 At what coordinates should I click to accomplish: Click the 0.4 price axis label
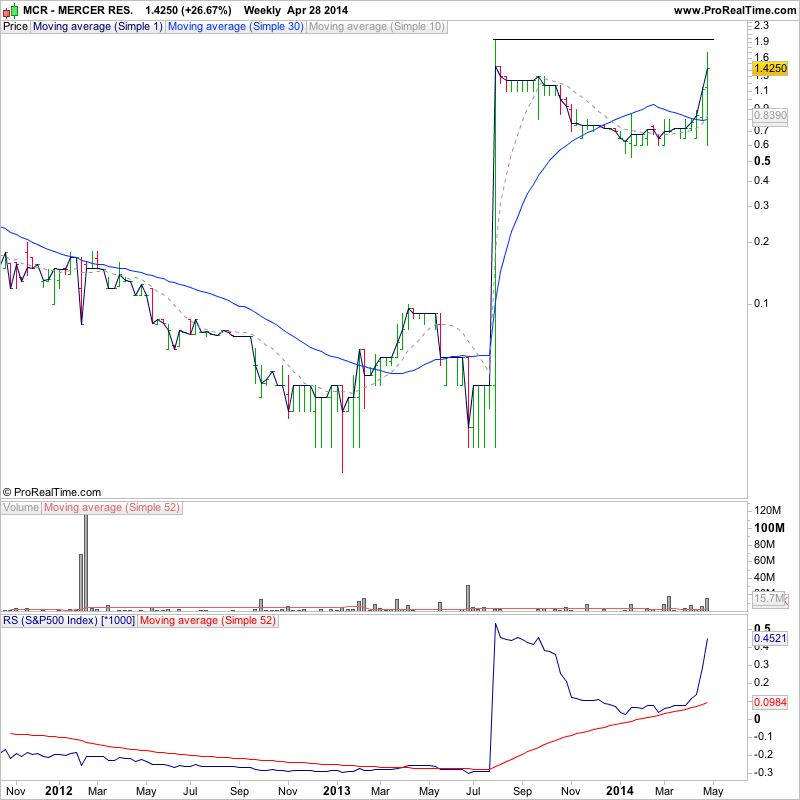point(761,180)
